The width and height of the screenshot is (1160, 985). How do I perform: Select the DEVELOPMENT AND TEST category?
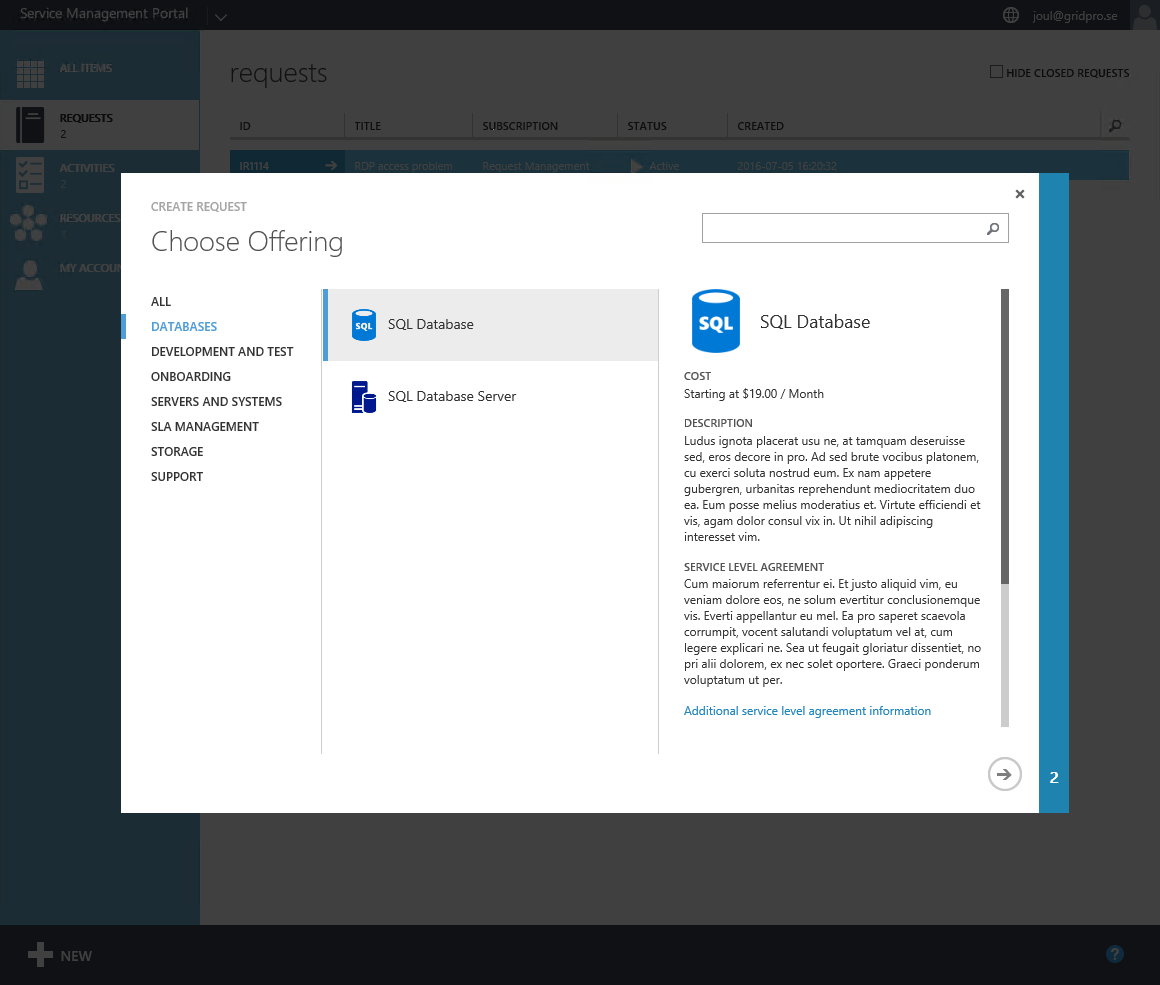tap(222, 352)
